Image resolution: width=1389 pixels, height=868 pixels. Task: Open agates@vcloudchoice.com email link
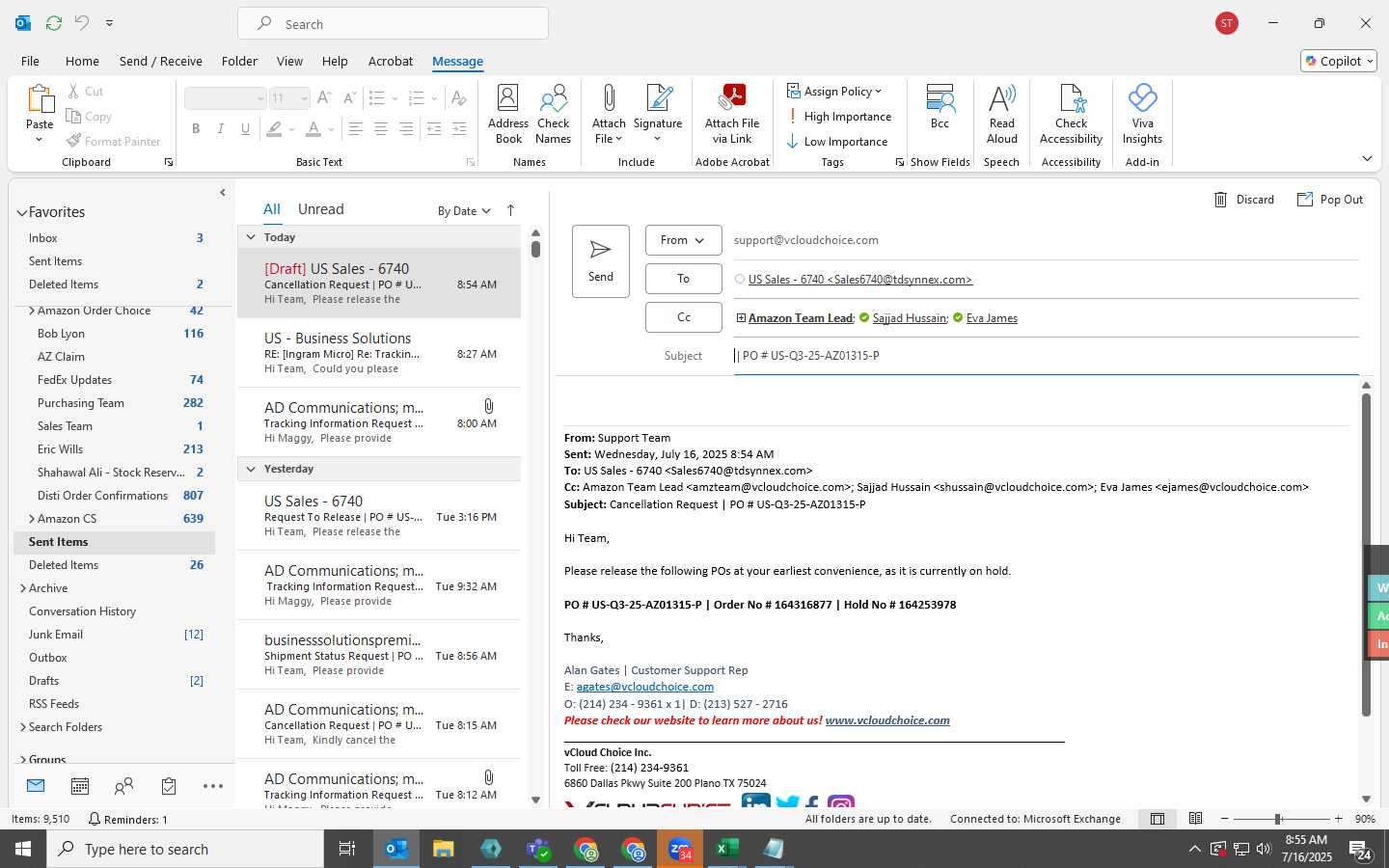(645, 687)
